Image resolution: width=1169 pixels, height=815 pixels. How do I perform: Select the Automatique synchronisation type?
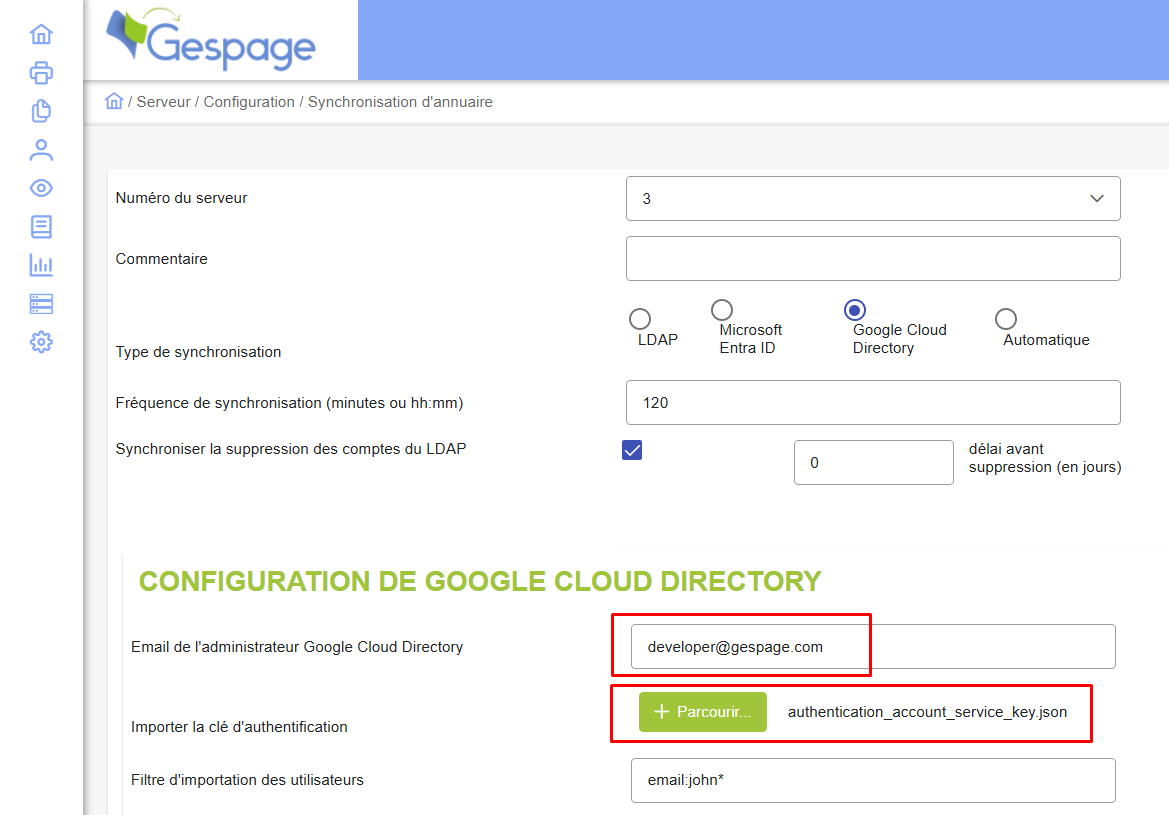[x=1006, y=319]
